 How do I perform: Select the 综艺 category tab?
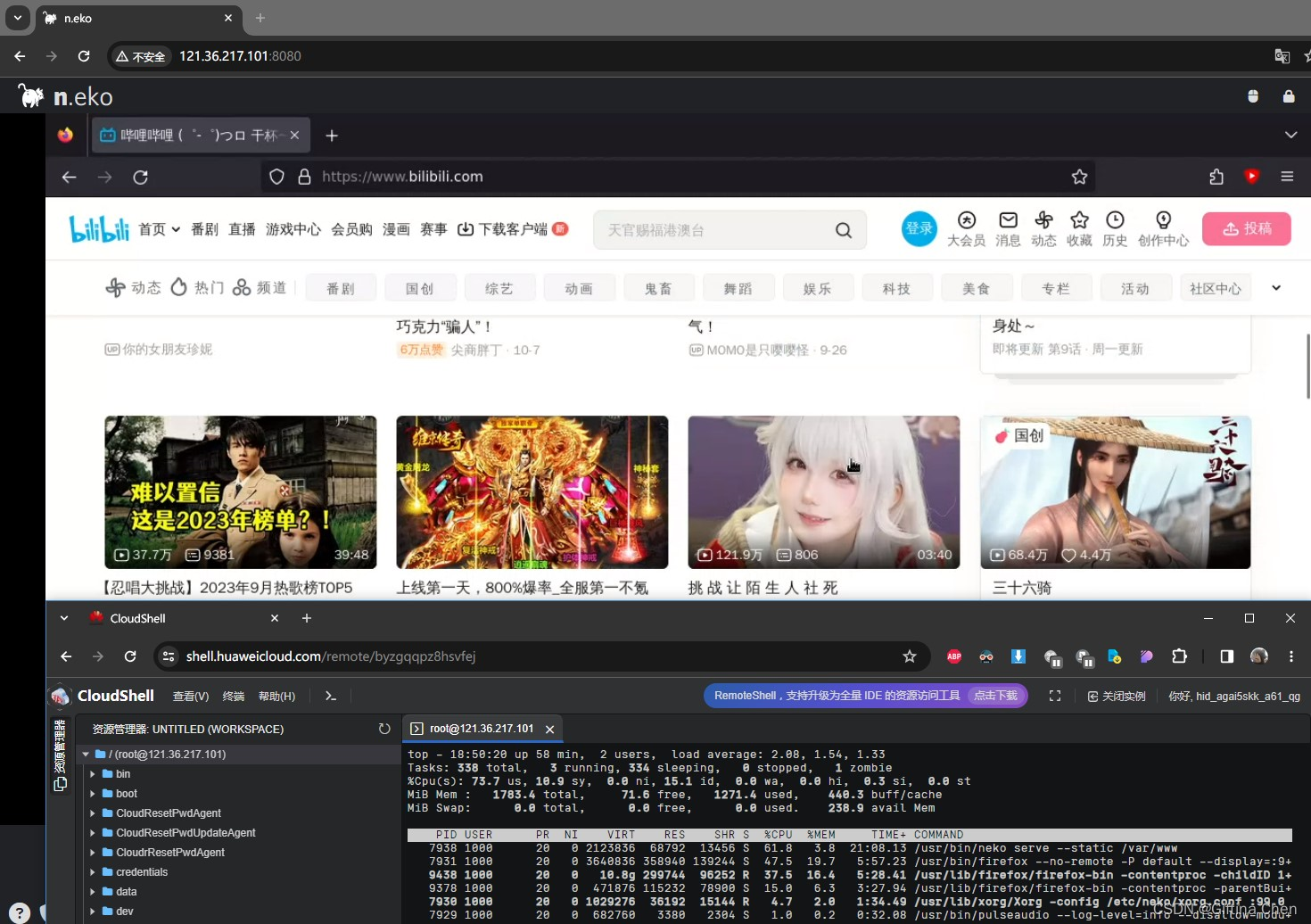tap(499, 288)
